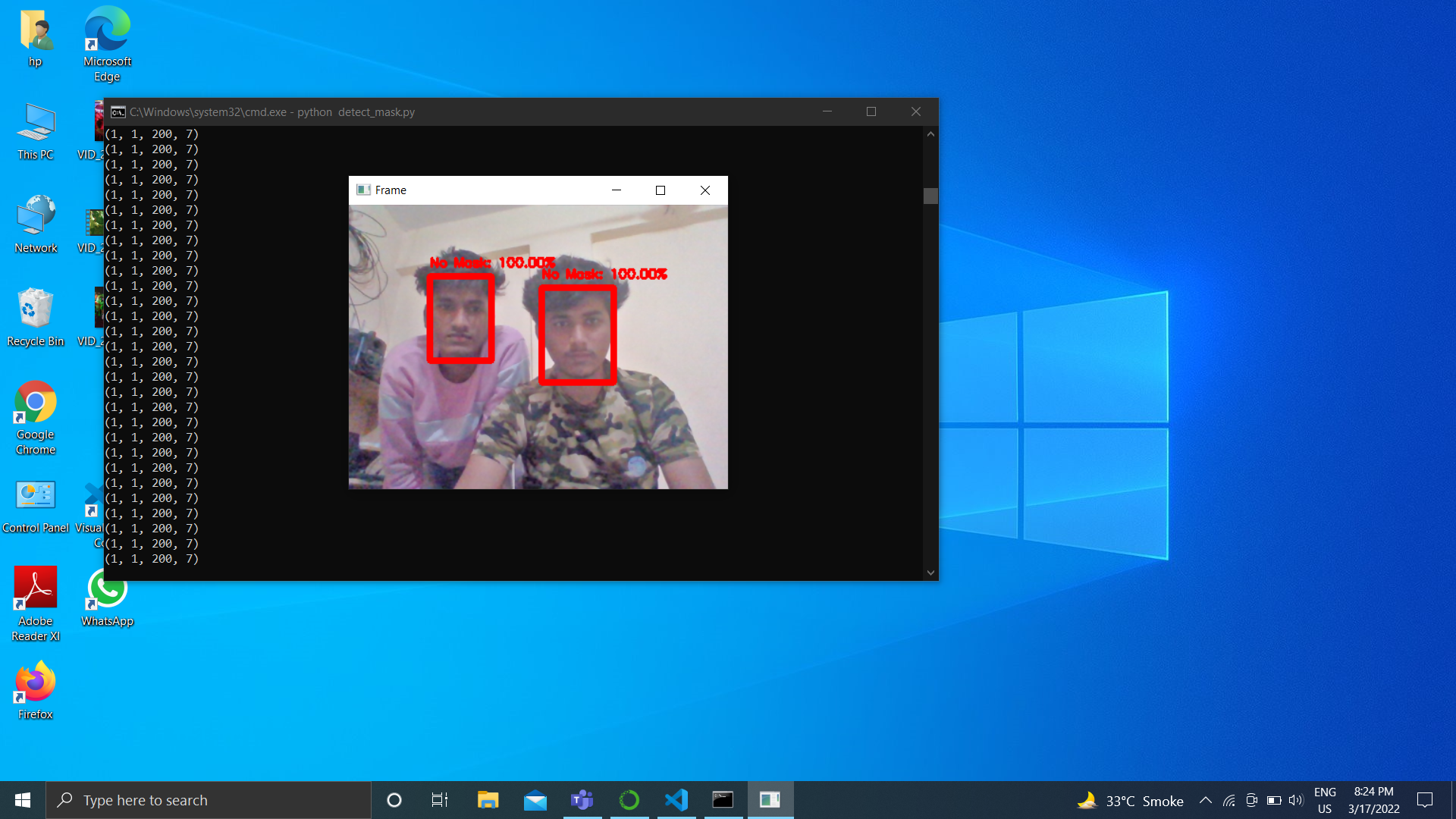The height and width of the screenshot is (819, 1456).
Task: Click the cmd vertical scrollbar thumb
Action: [x=930, y=196]
